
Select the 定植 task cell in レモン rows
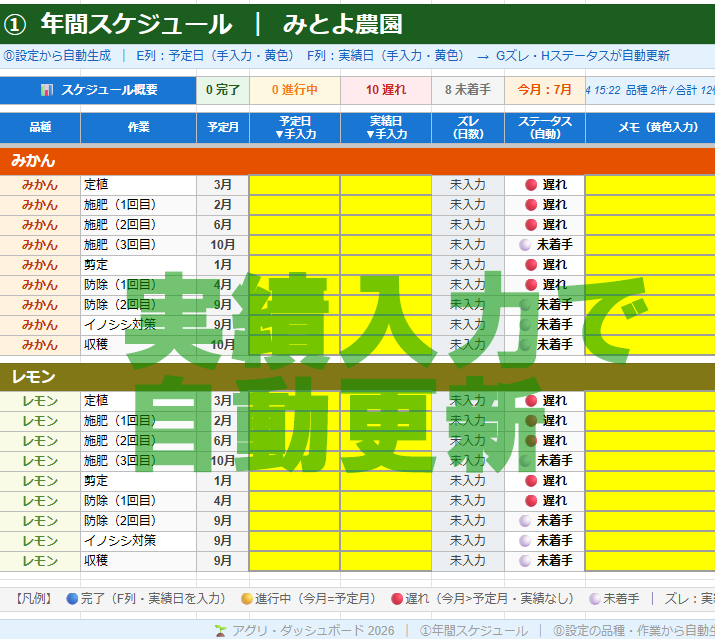tap(139, 401)
